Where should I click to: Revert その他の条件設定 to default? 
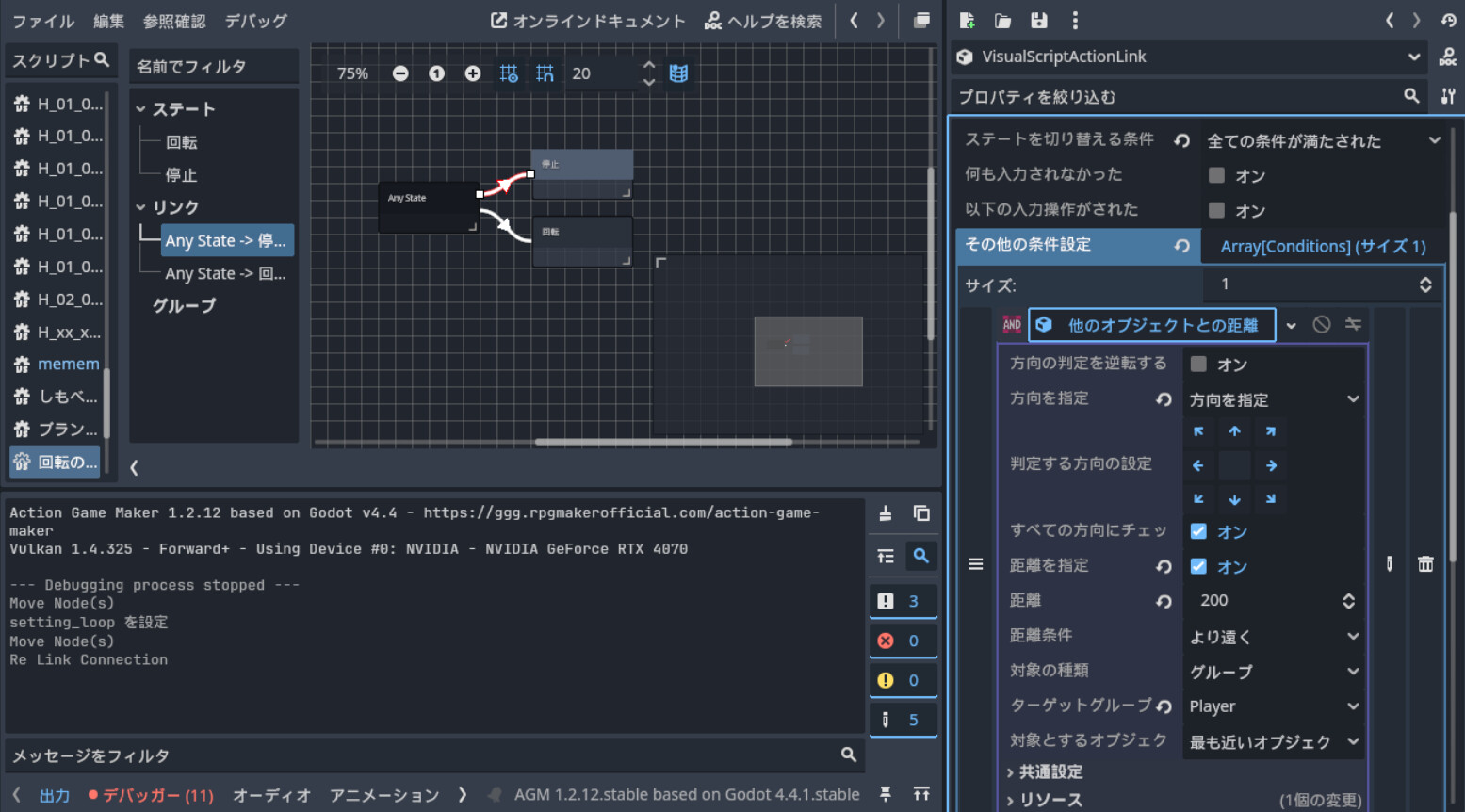[x=1181, y=246]
